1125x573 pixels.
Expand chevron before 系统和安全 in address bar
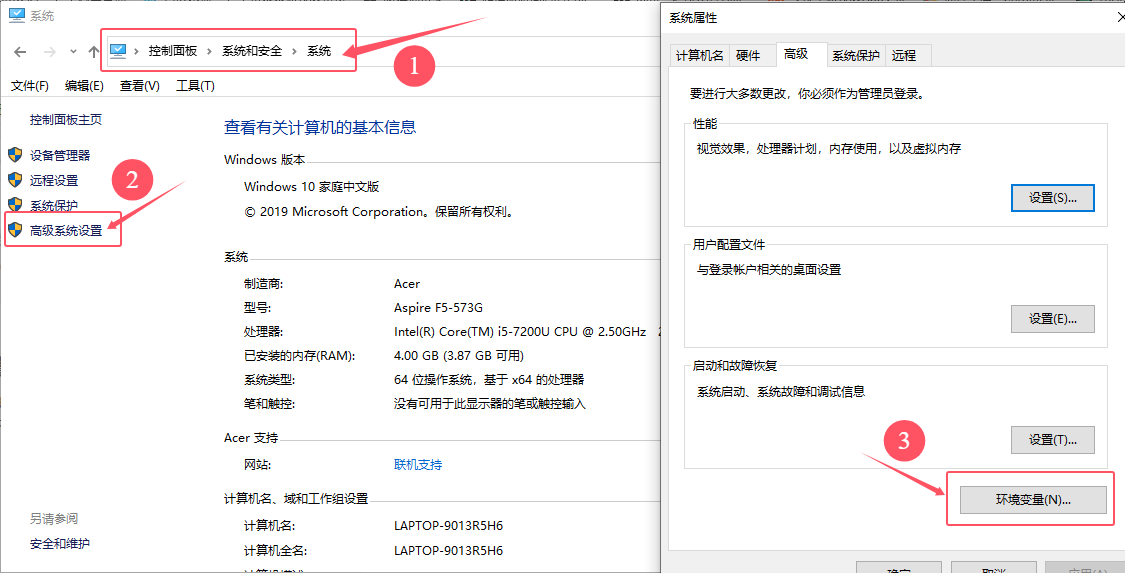click(x=210, y=51)
